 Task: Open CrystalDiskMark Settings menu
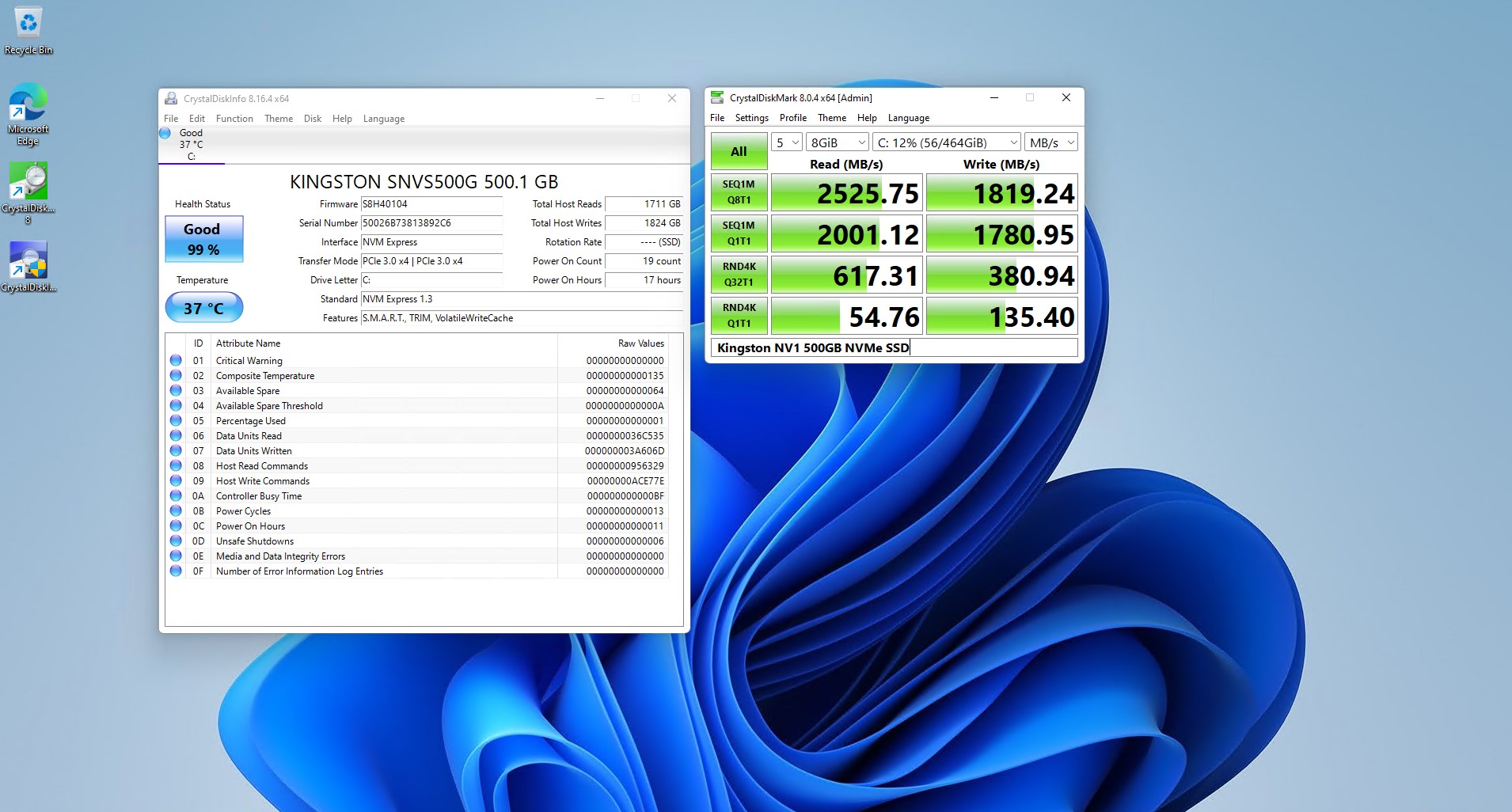pyautogui.click(x=751, y=118)
